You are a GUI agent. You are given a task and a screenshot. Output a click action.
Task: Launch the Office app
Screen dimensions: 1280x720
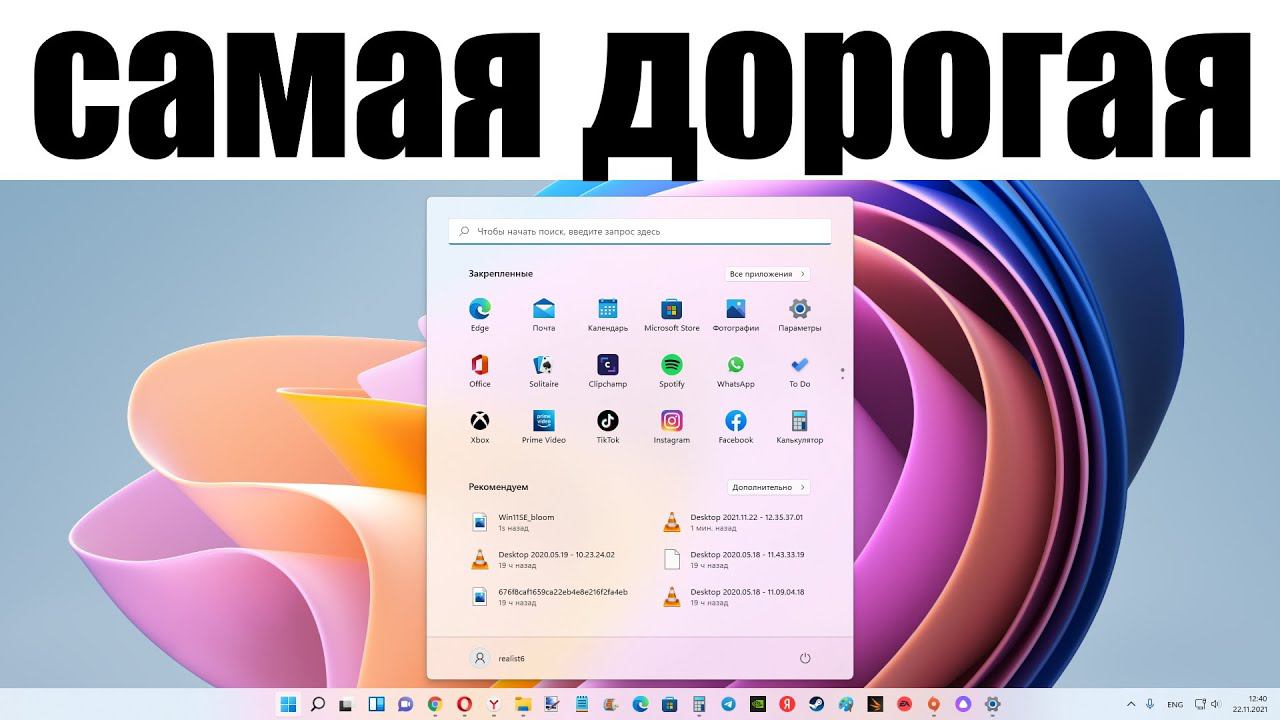(480, 370)
